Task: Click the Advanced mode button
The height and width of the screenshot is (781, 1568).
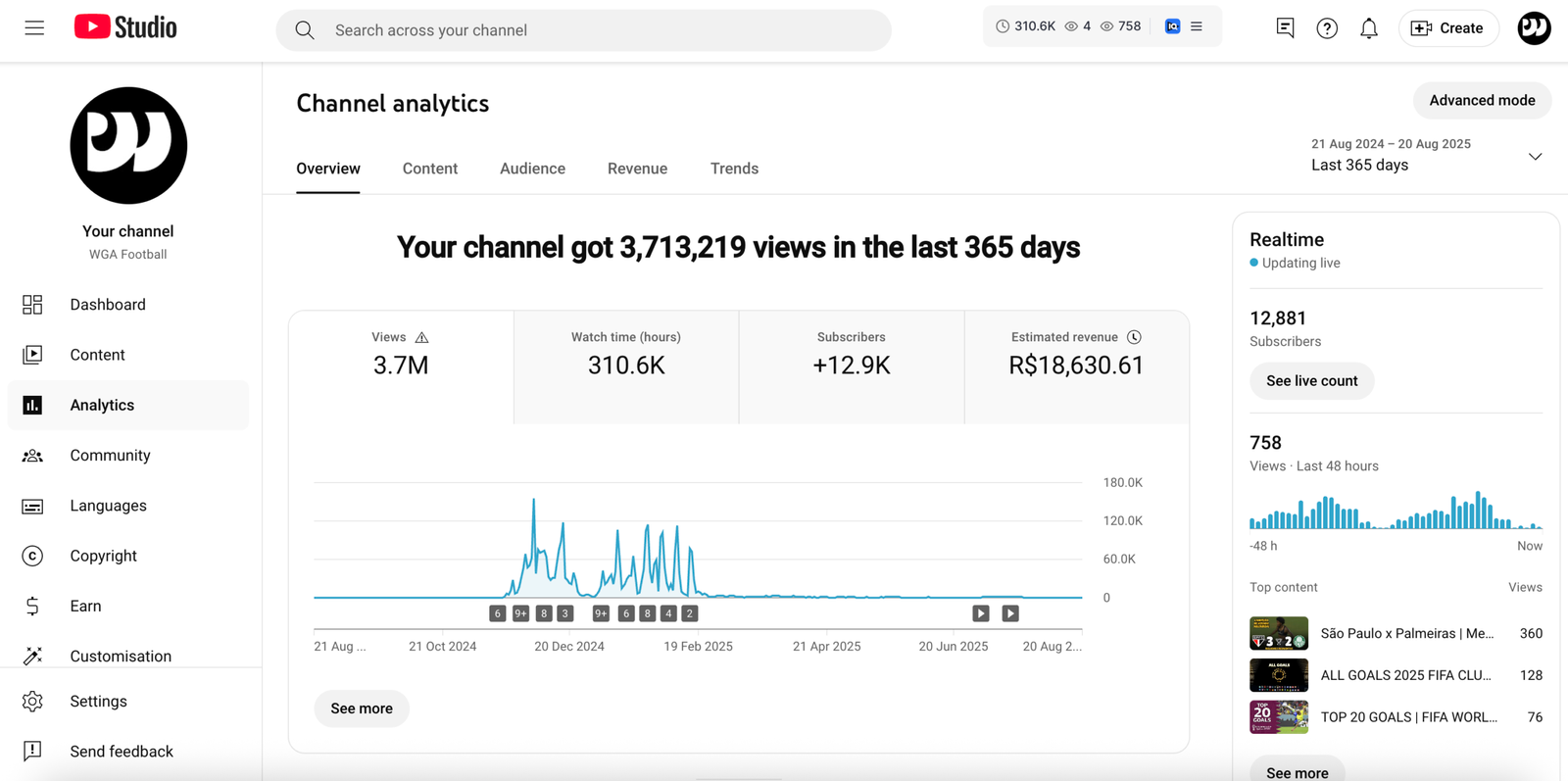Action: [1481, 100]
